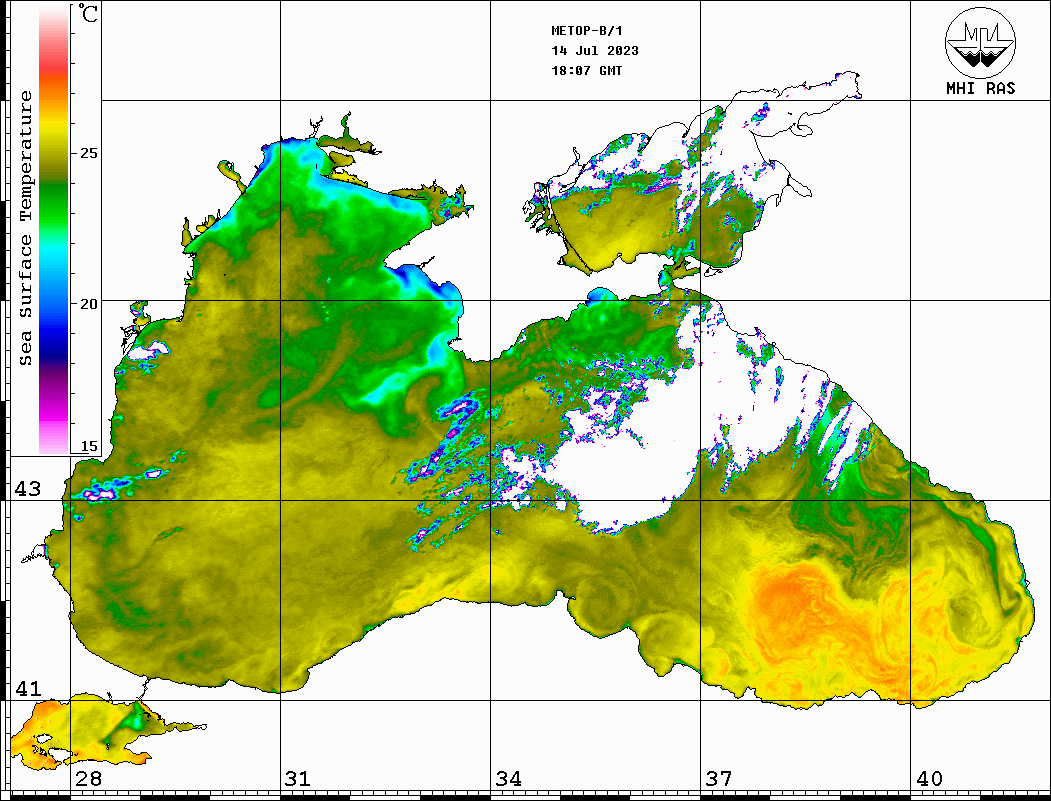This screenshot has height=801, width=1051.
Task: Click longitude label 34
Action: (x=508, y=779)
